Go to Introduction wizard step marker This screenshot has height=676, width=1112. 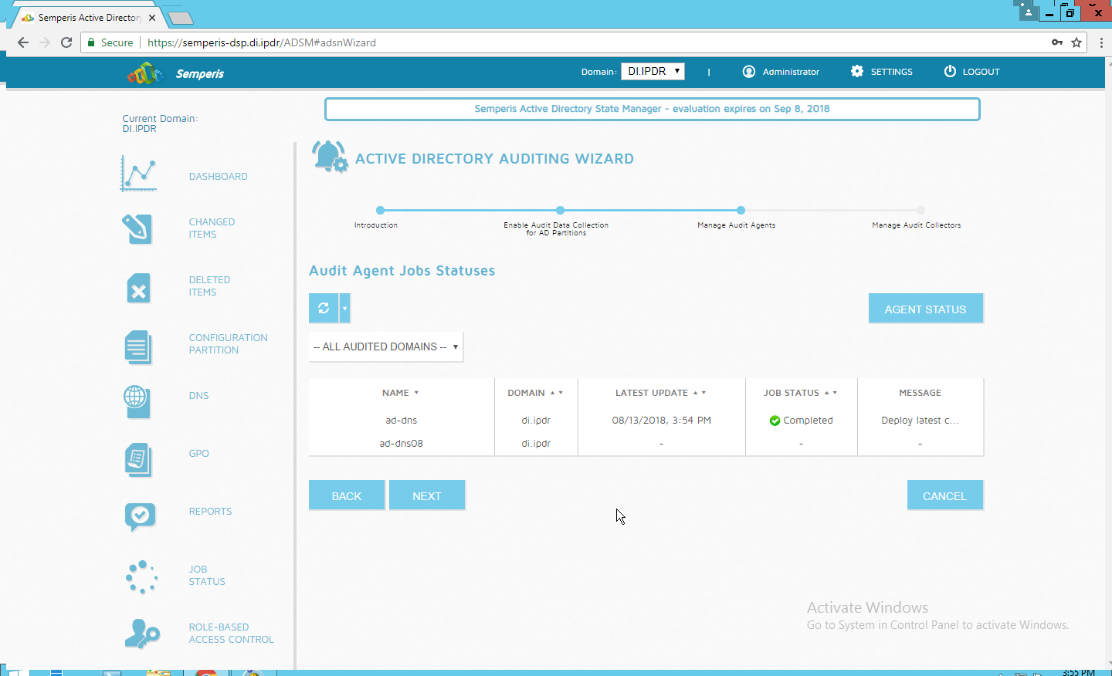click(380, 210)
